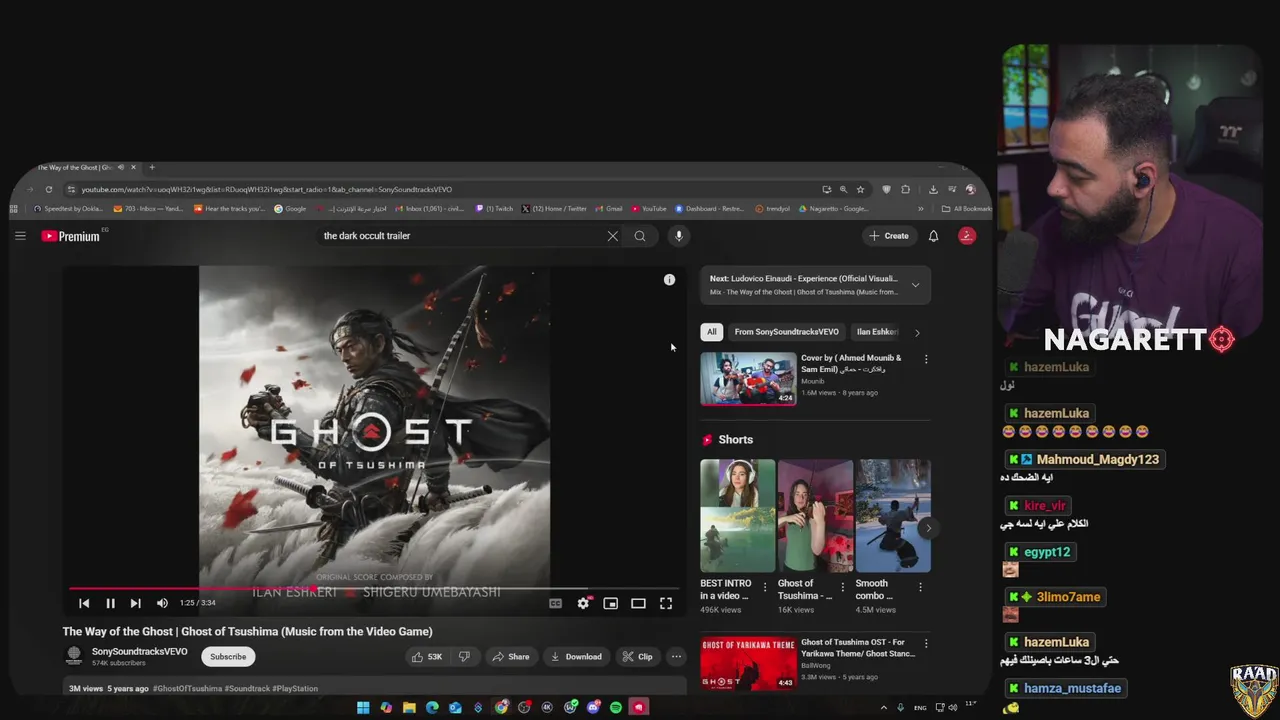Toggle closed captions (CC)

pyautogui.click(x=555, y=603)
